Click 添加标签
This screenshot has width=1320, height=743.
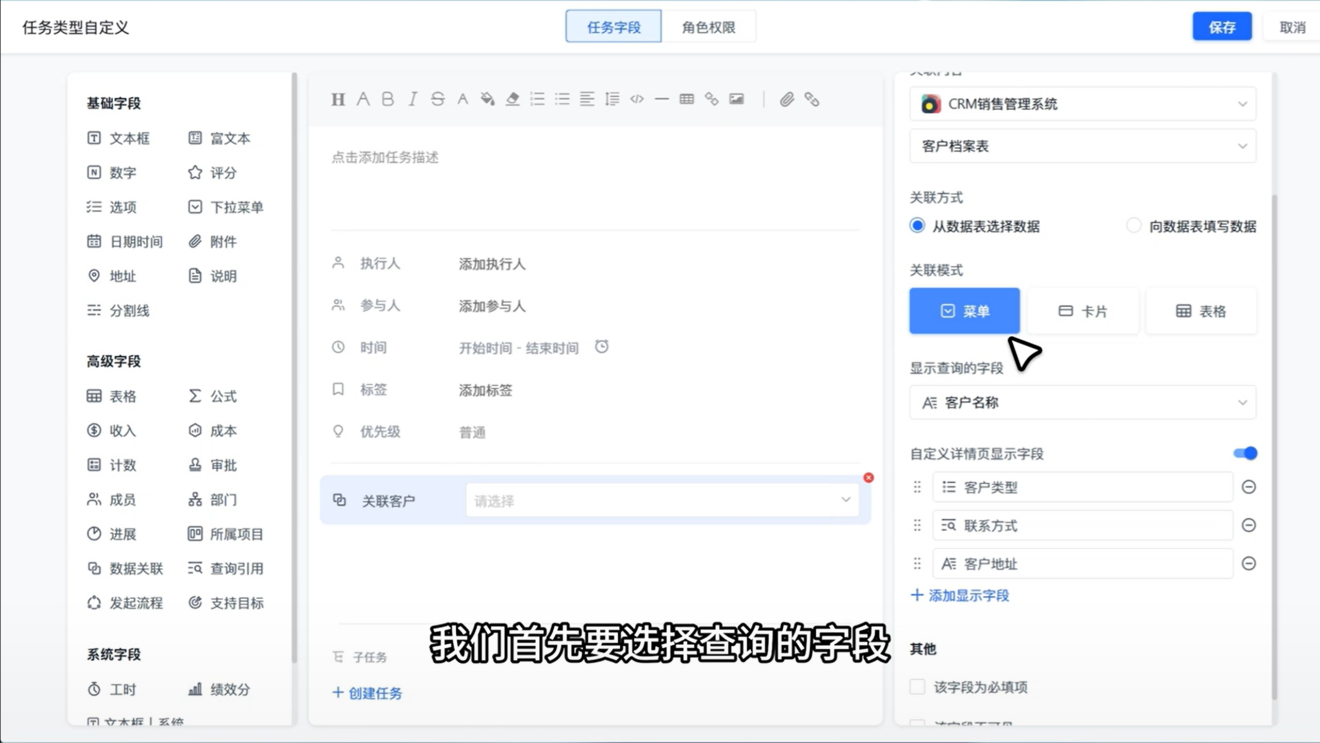pyautogui.click(x=485, y=390)
